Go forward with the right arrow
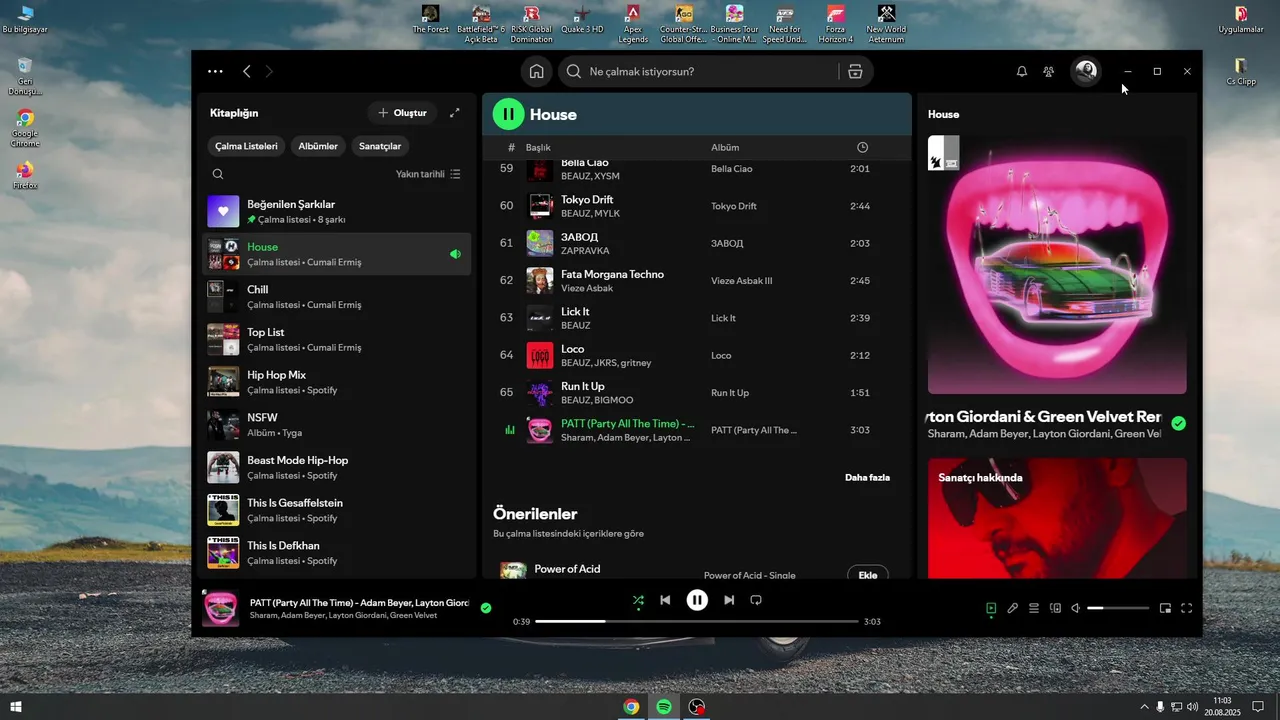 pos(269,71)
